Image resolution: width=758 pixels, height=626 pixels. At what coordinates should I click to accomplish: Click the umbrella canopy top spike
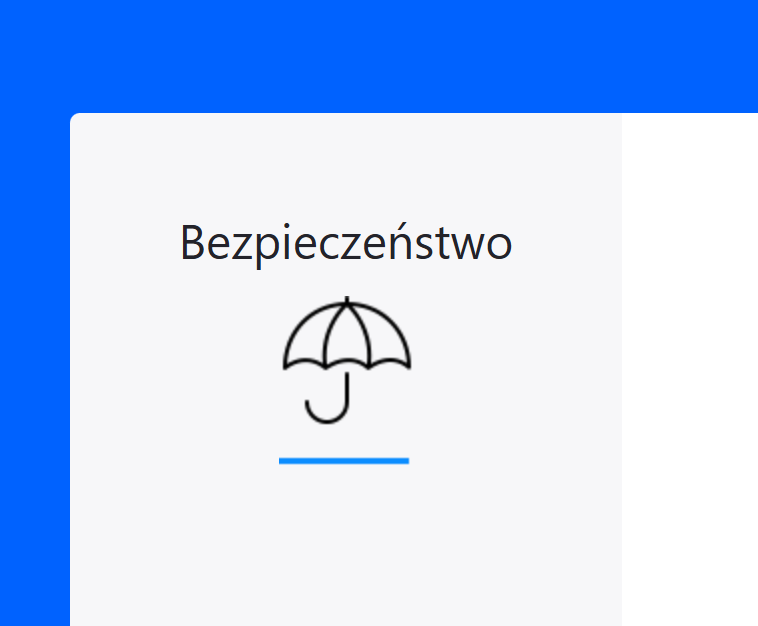347,301
